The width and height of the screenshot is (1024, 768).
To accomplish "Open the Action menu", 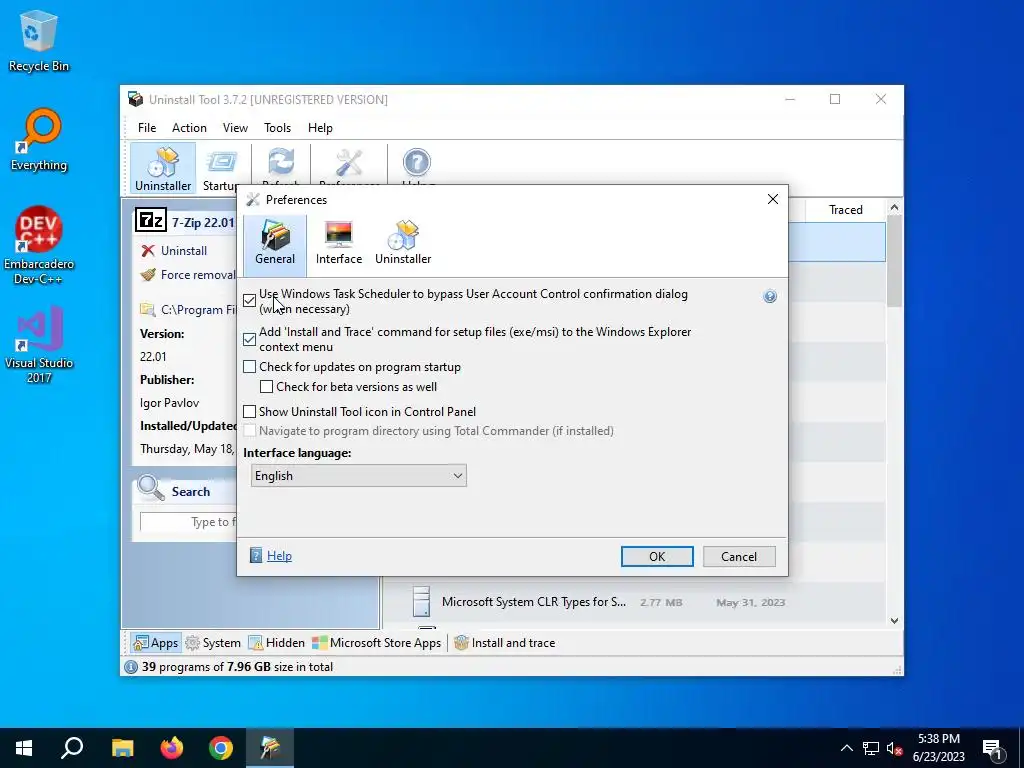I will click(189, 128).
